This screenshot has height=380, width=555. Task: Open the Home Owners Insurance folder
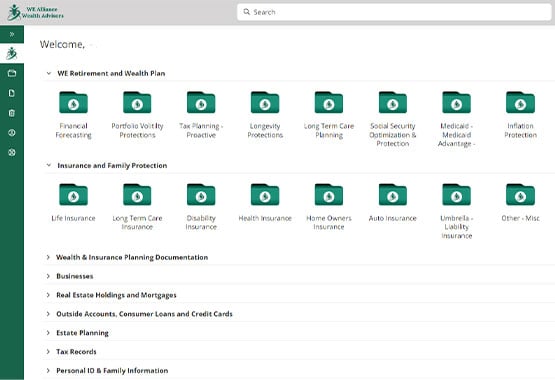pyautogui.click(x=328, y=195)
